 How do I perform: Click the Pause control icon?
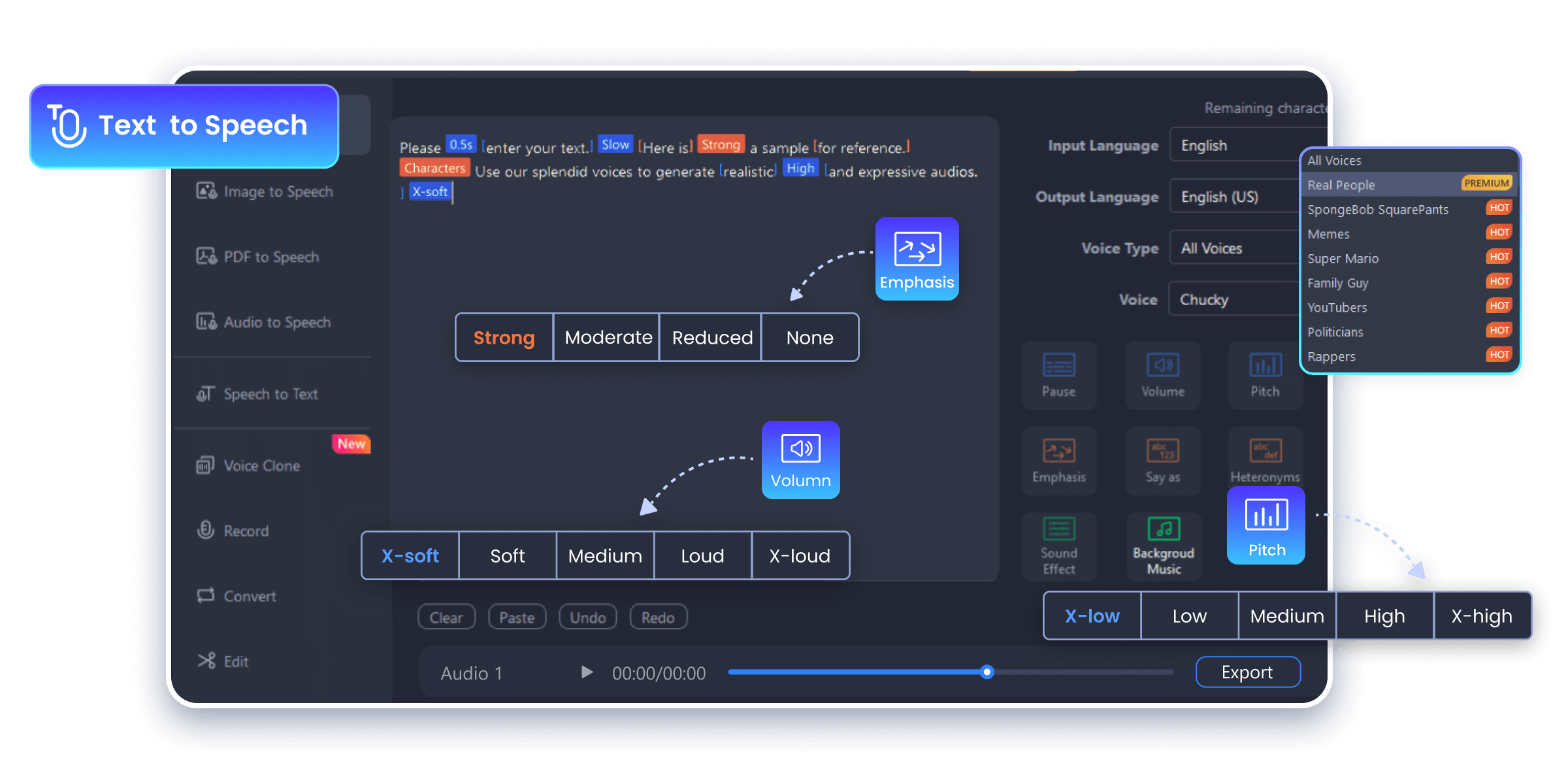tap(1058, 376)
